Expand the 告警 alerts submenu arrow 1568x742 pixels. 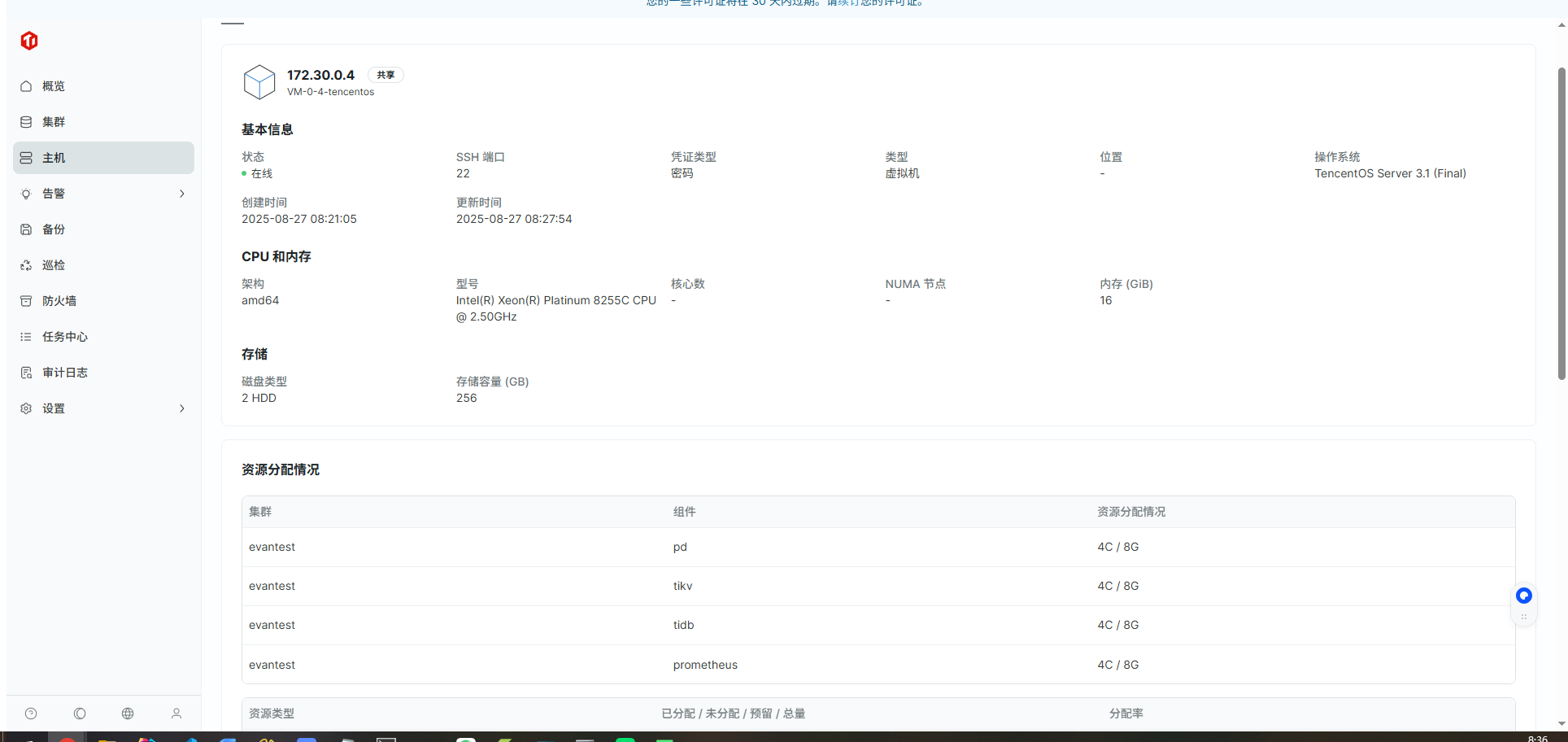(x=182, y=194)
